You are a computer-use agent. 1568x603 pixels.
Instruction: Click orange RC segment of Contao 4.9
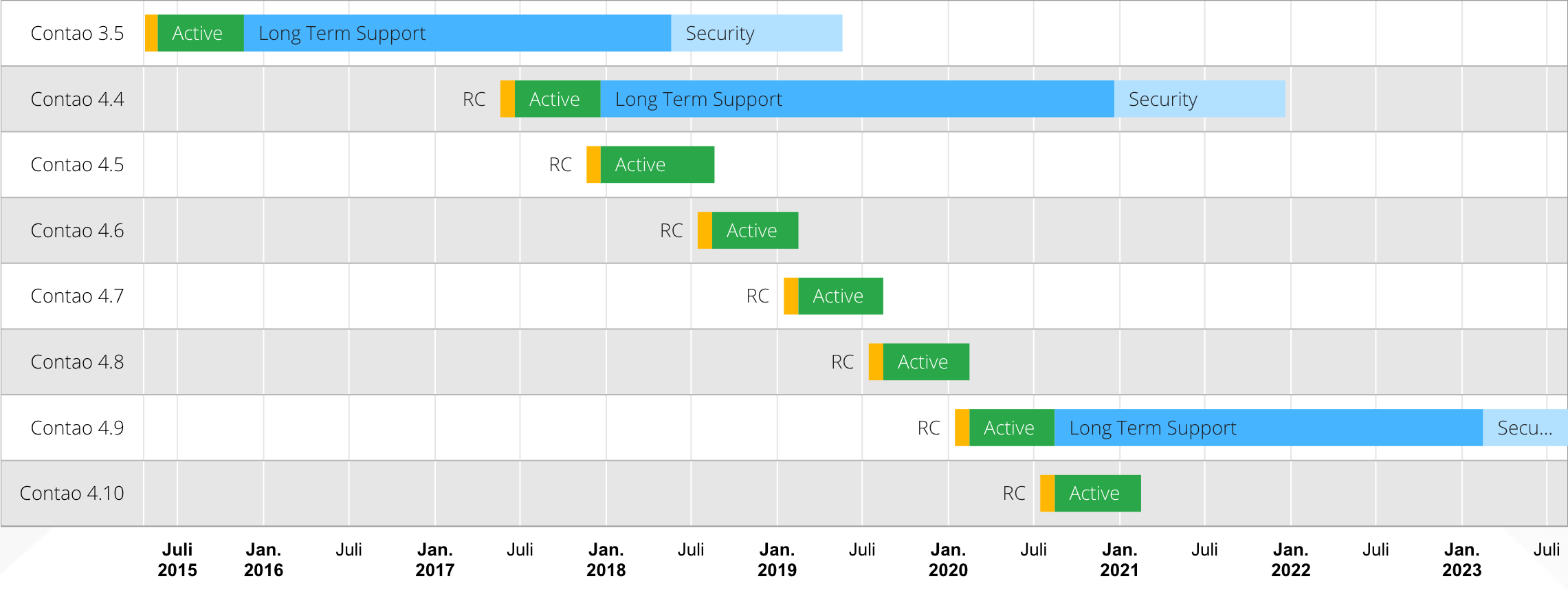(x=962, y=428)
